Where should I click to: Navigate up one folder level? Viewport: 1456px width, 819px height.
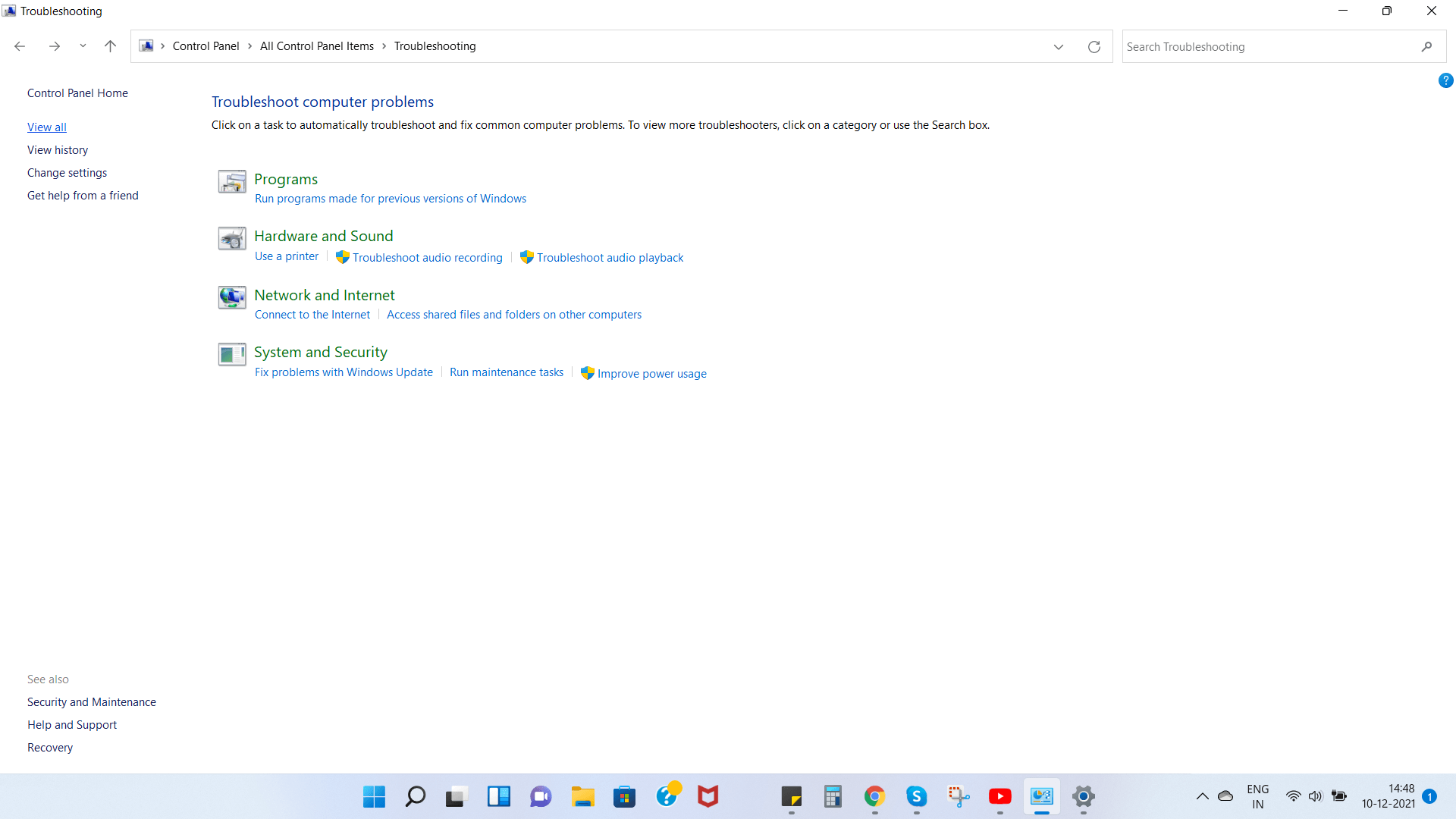click(111, 46)
